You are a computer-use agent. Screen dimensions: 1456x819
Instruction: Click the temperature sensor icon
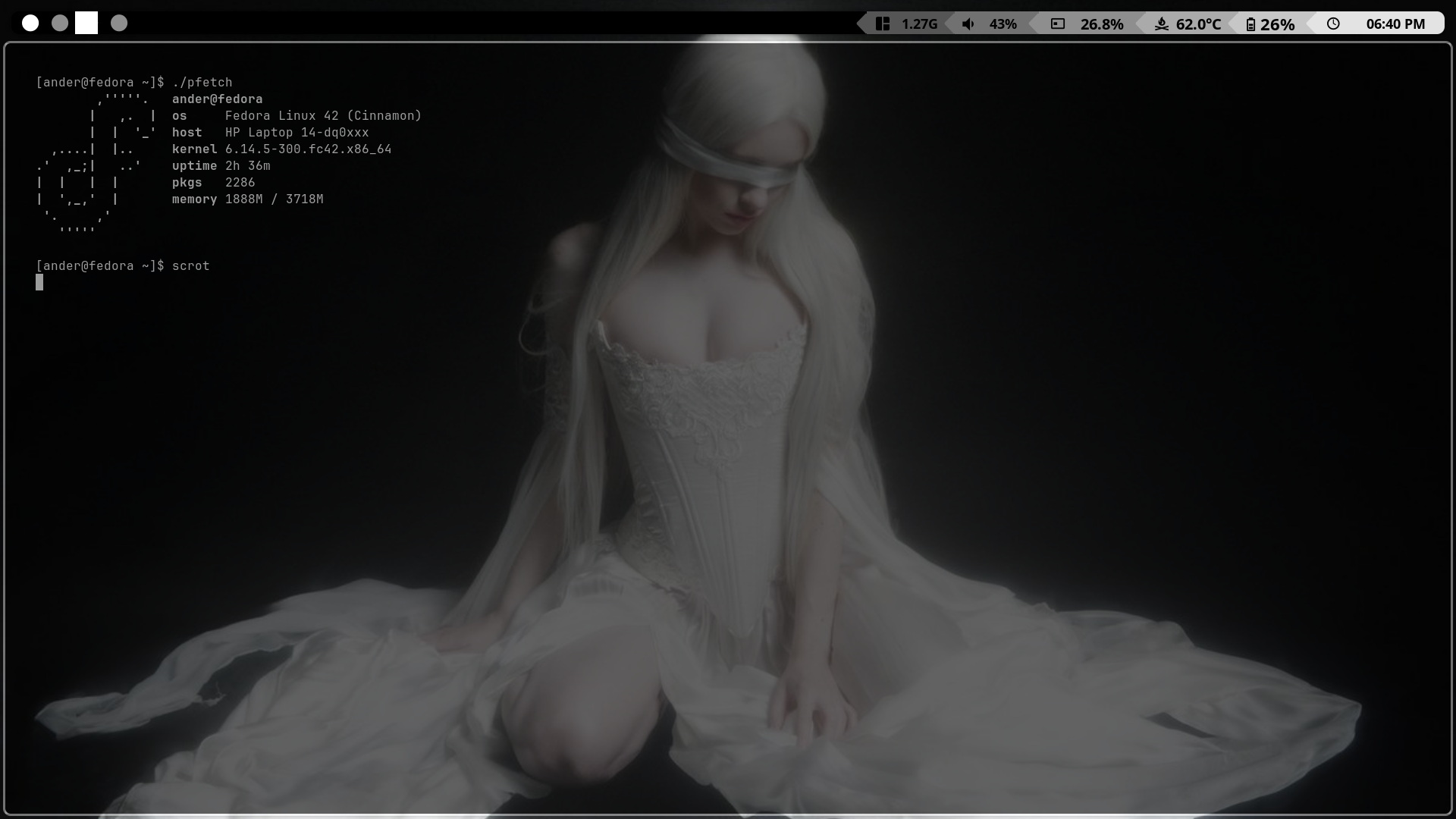[x=1161, y=24]
